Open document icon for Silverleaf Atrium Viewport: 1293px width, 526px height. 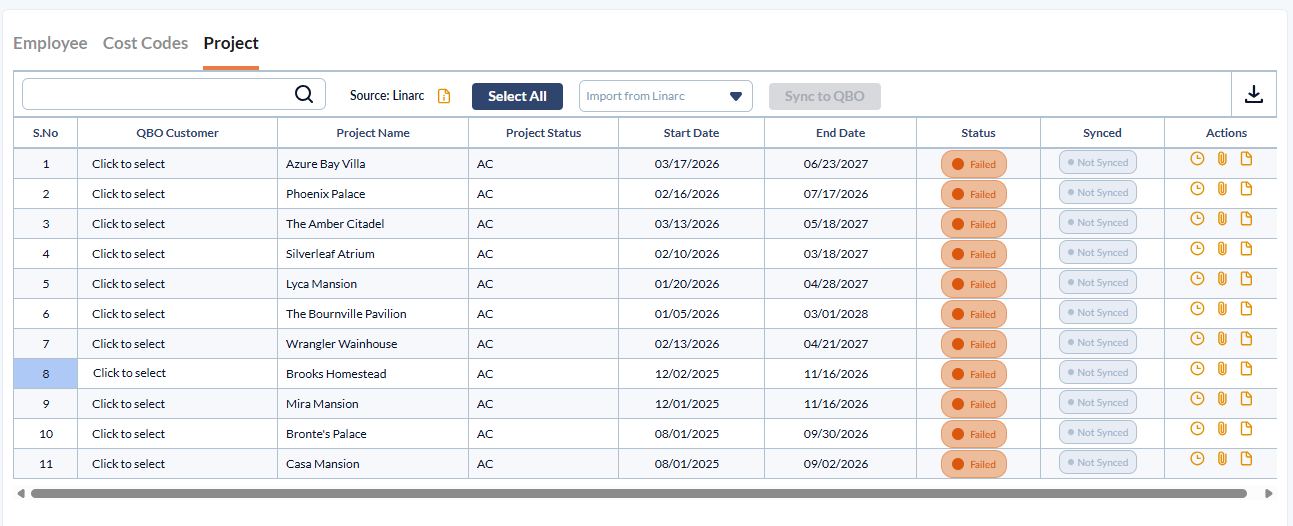tap(1246, 248)
